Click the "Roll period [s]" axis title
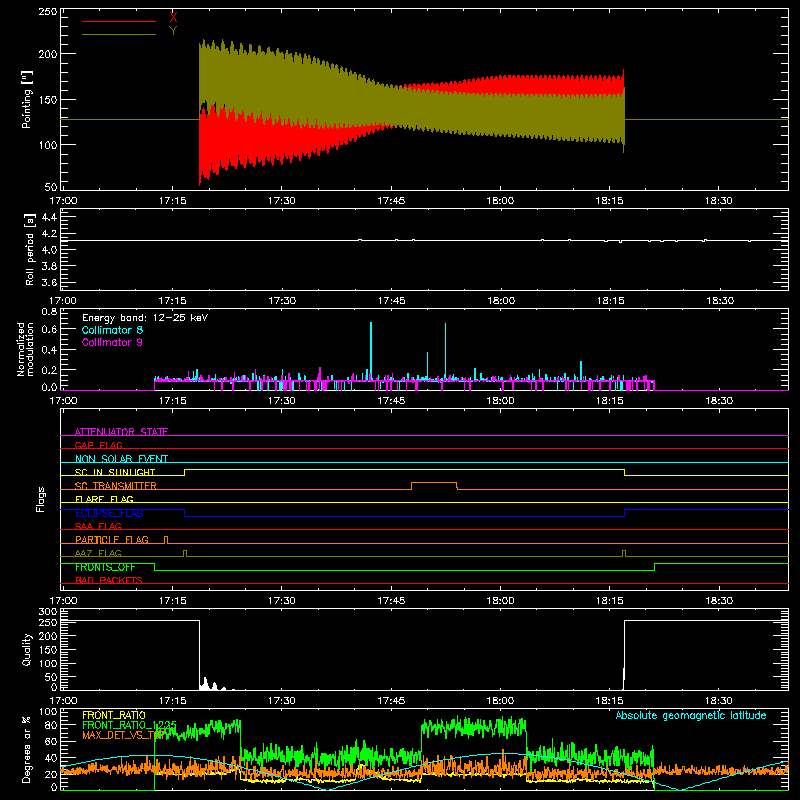Viewport: 800px width, 800px height. 30,249
